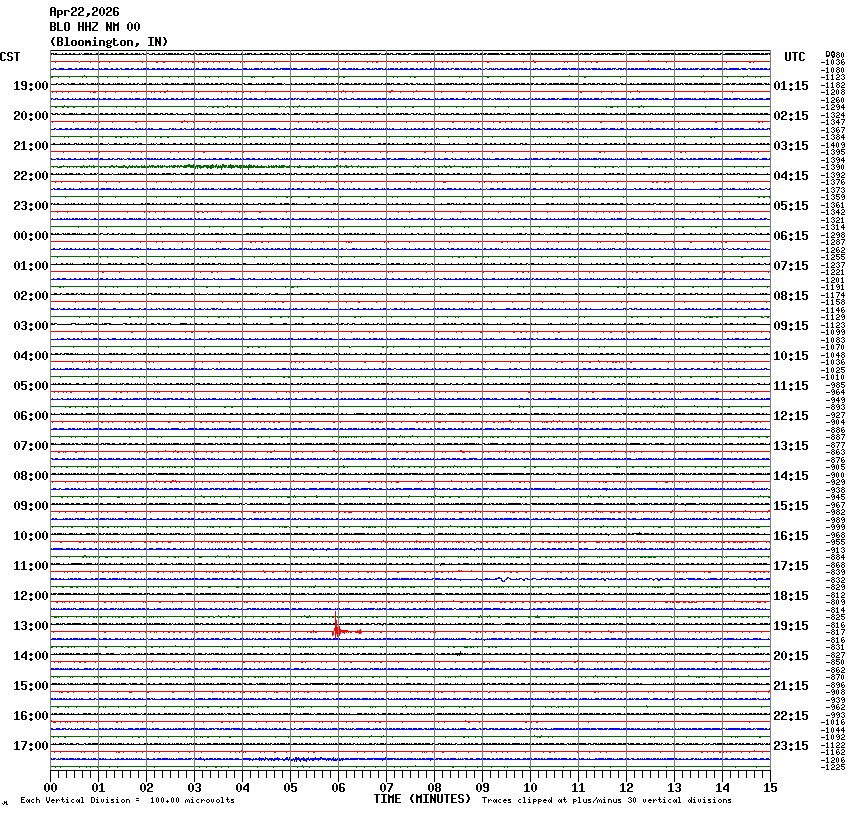Image resolution: width=850 pixels, height=814 pixels.
Task: Click the 13:00 CST time label
Action: click(31, 626)
